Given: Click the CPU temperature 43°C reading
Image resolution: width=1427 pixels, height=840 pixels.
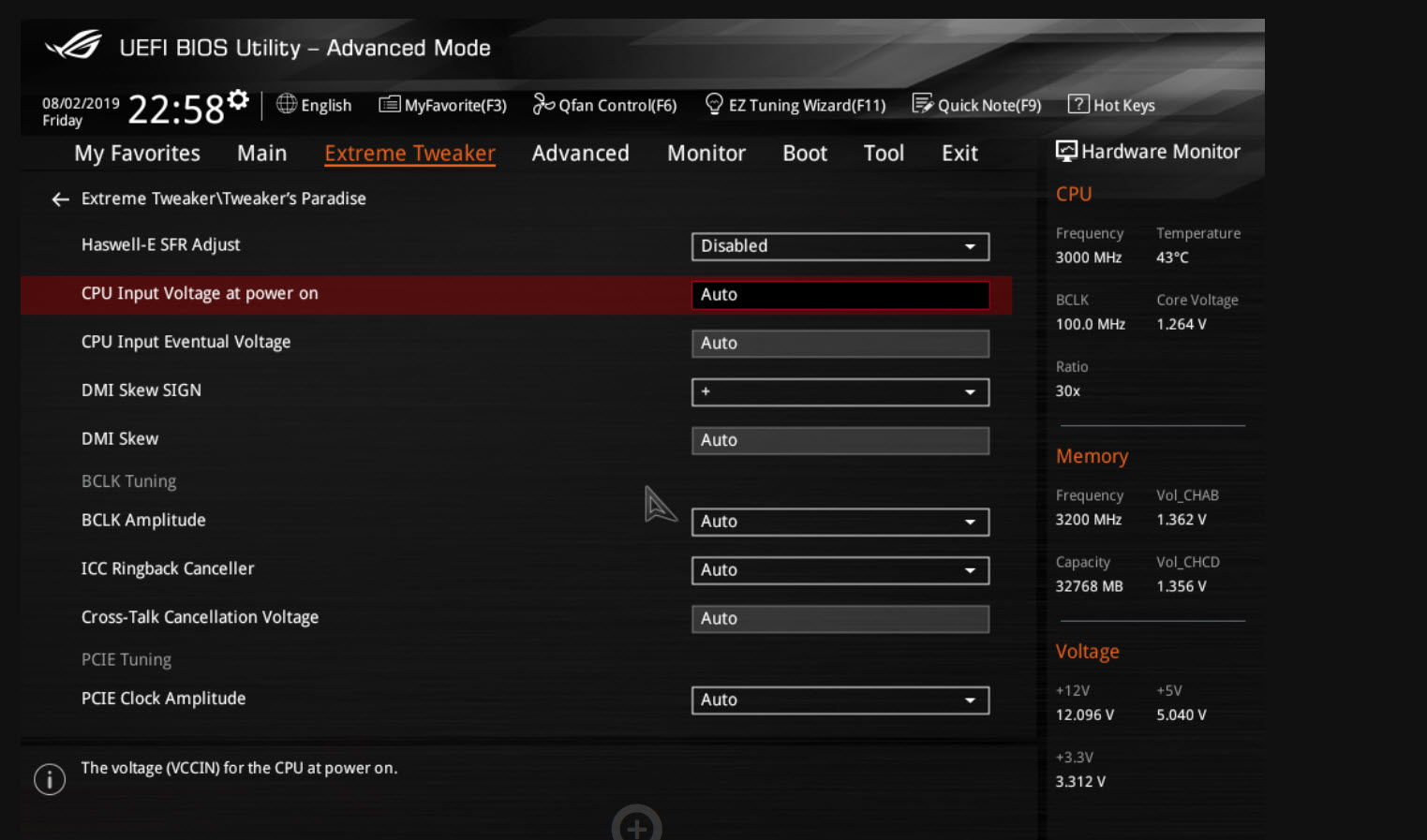Looking at the screenshot, I should [x=1172, y=258].
